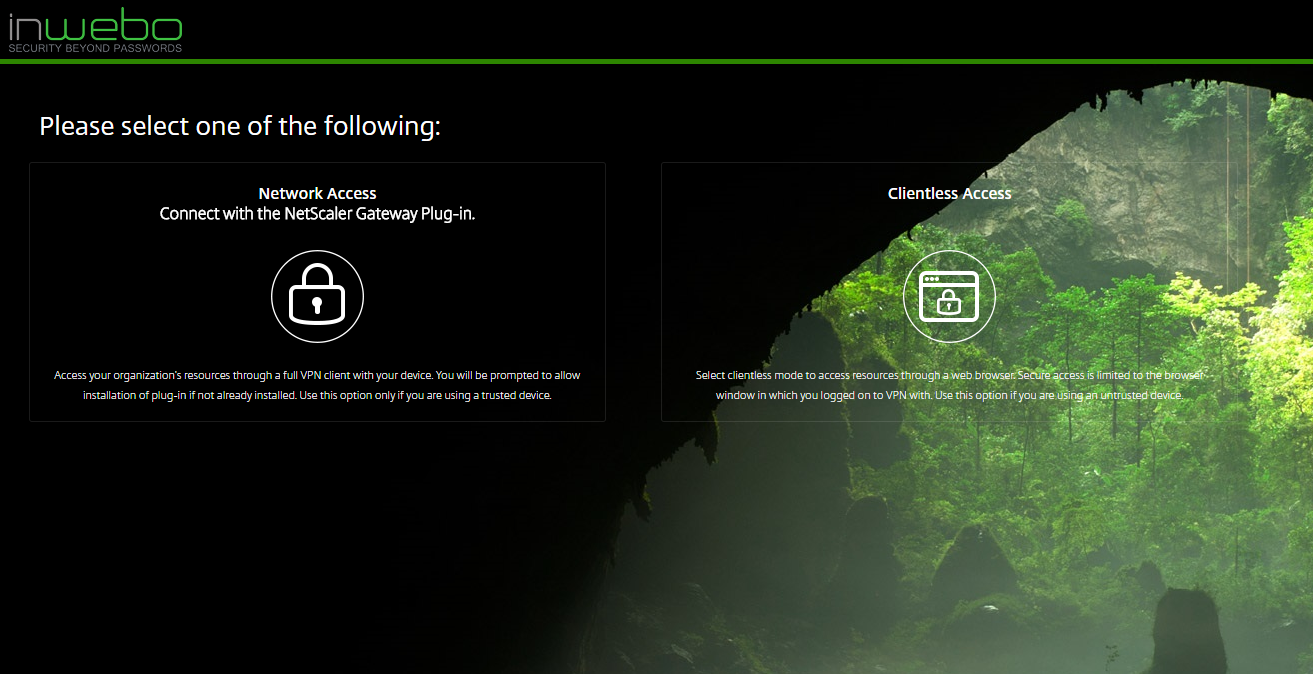Select the browser lock icon for Clientless Access
This screenshot has height=674, width=1313.
[x=949, y=296]
